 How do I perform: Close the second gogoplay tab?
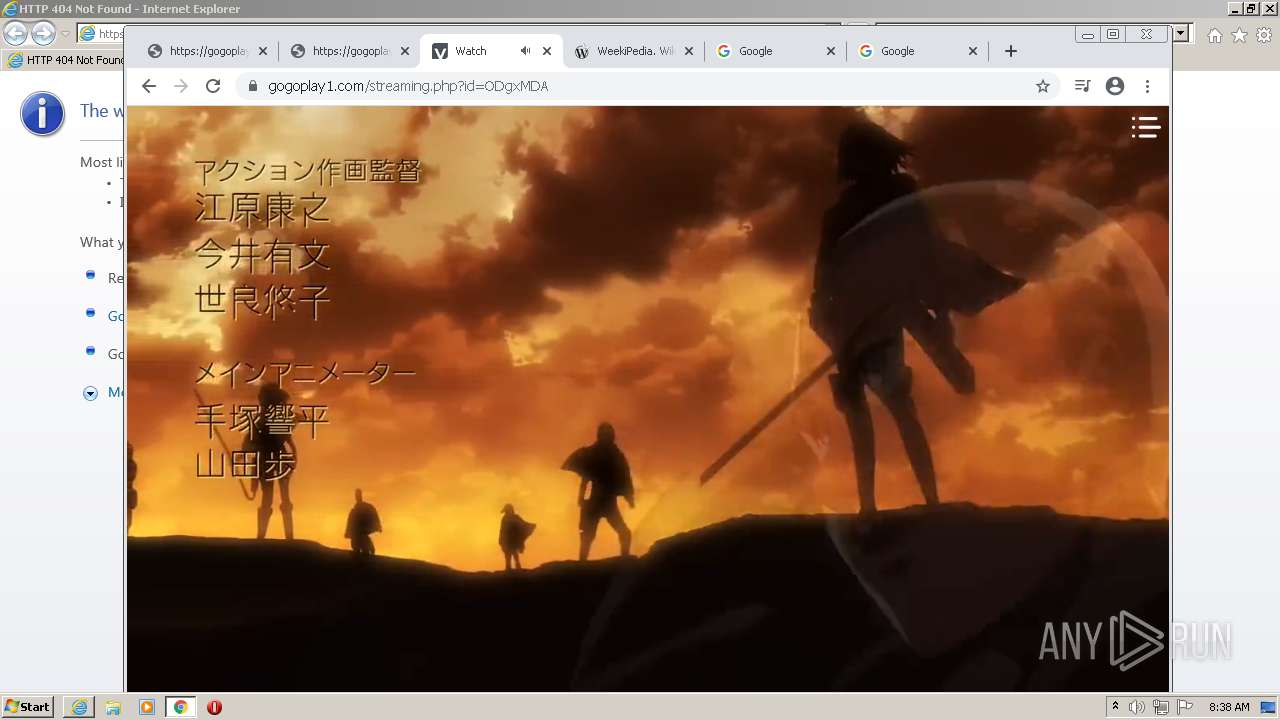click(405, 51)
